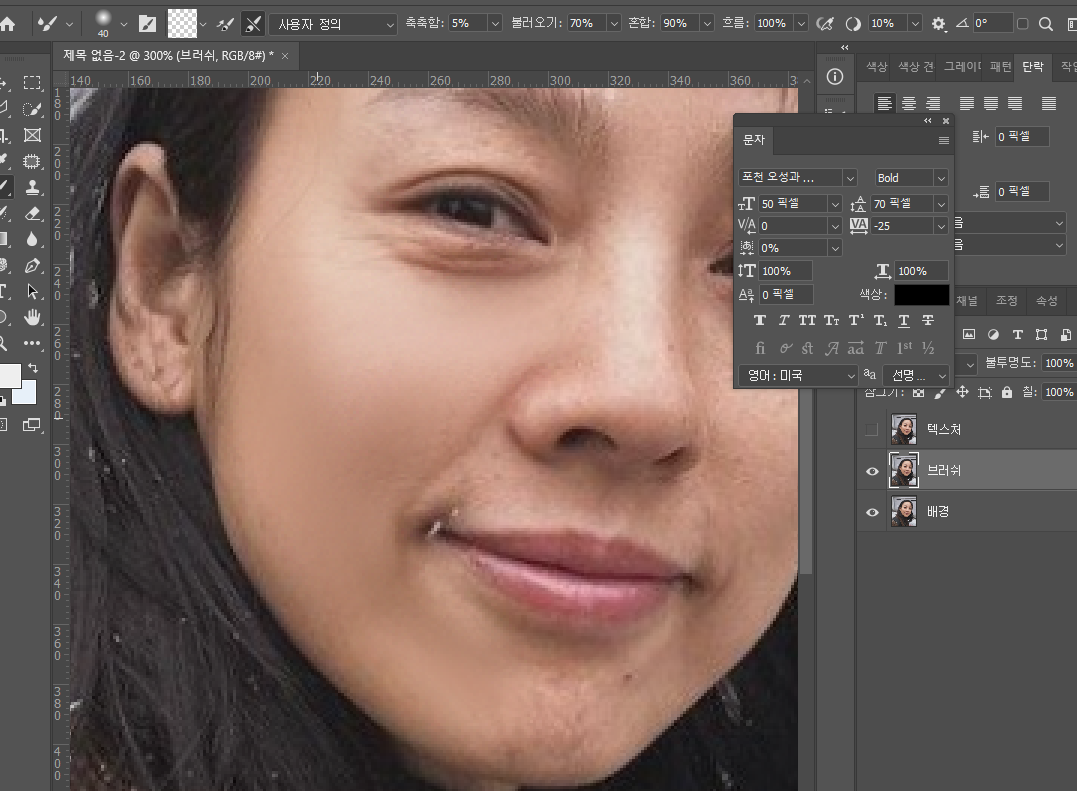
Task: Open the text color black swatch
Action: click(921, 295)
